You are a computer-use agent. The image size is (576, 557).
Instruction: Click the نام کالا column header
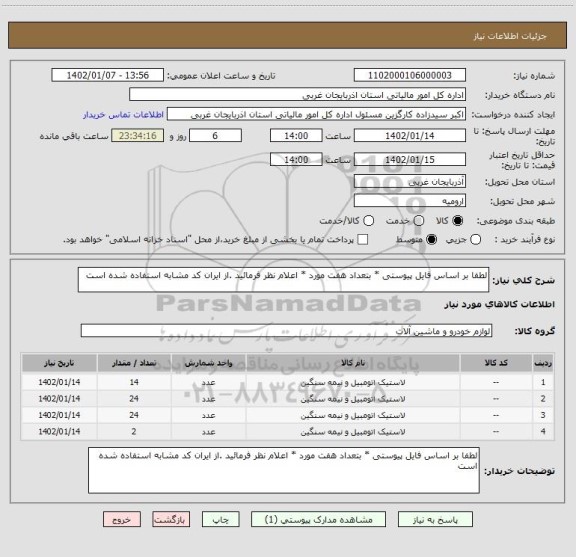click(x=353, y=363)
